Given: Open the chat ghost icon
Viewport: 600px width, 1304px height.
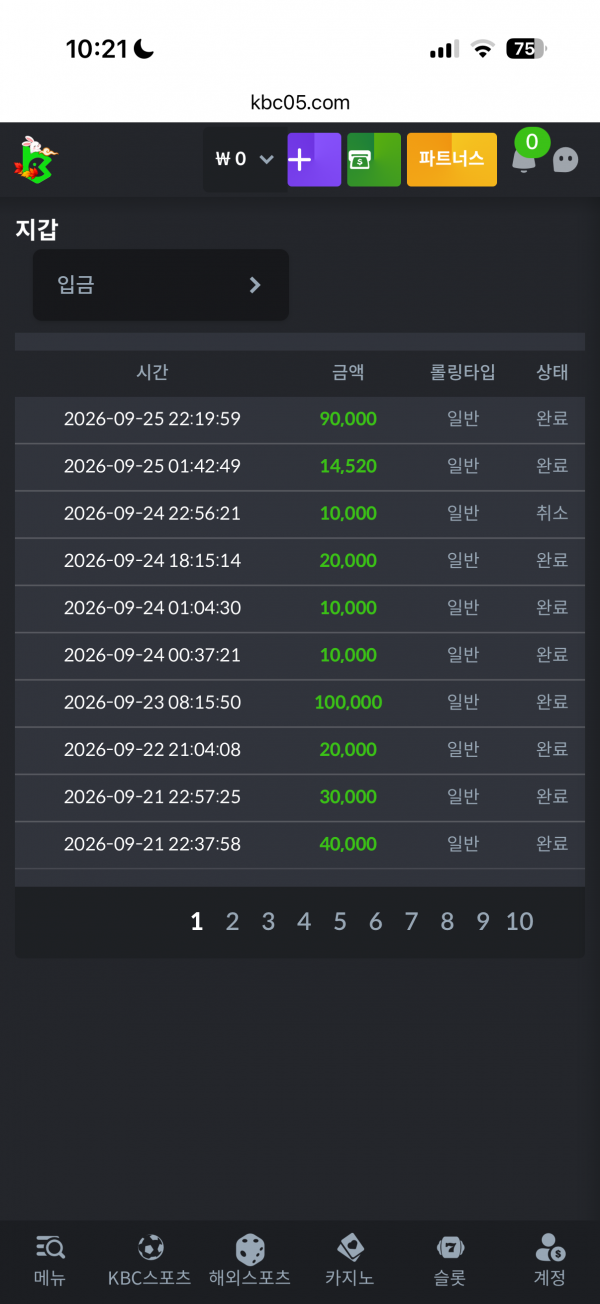Looking at the screenshot, I should click(566, 160).
